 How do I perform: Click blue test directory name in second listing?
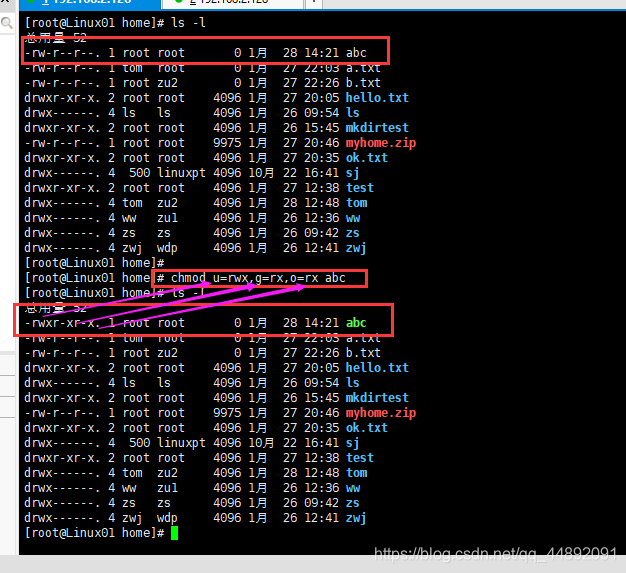coord(360,458)
